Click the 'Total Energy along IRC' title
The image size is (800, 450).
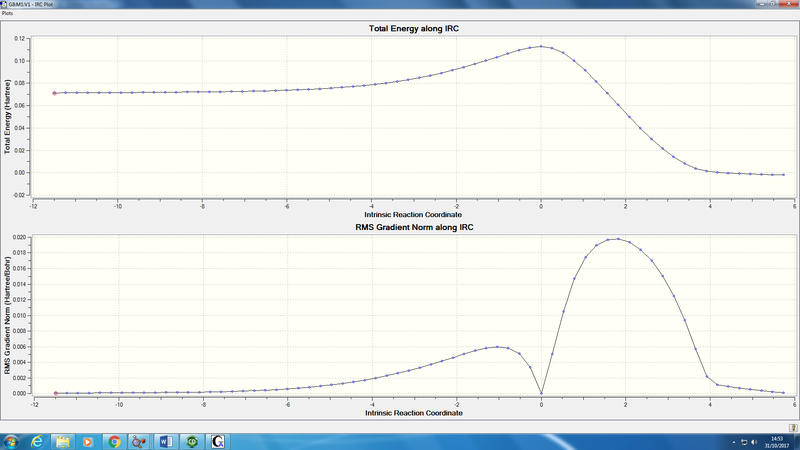pos(414,29)
